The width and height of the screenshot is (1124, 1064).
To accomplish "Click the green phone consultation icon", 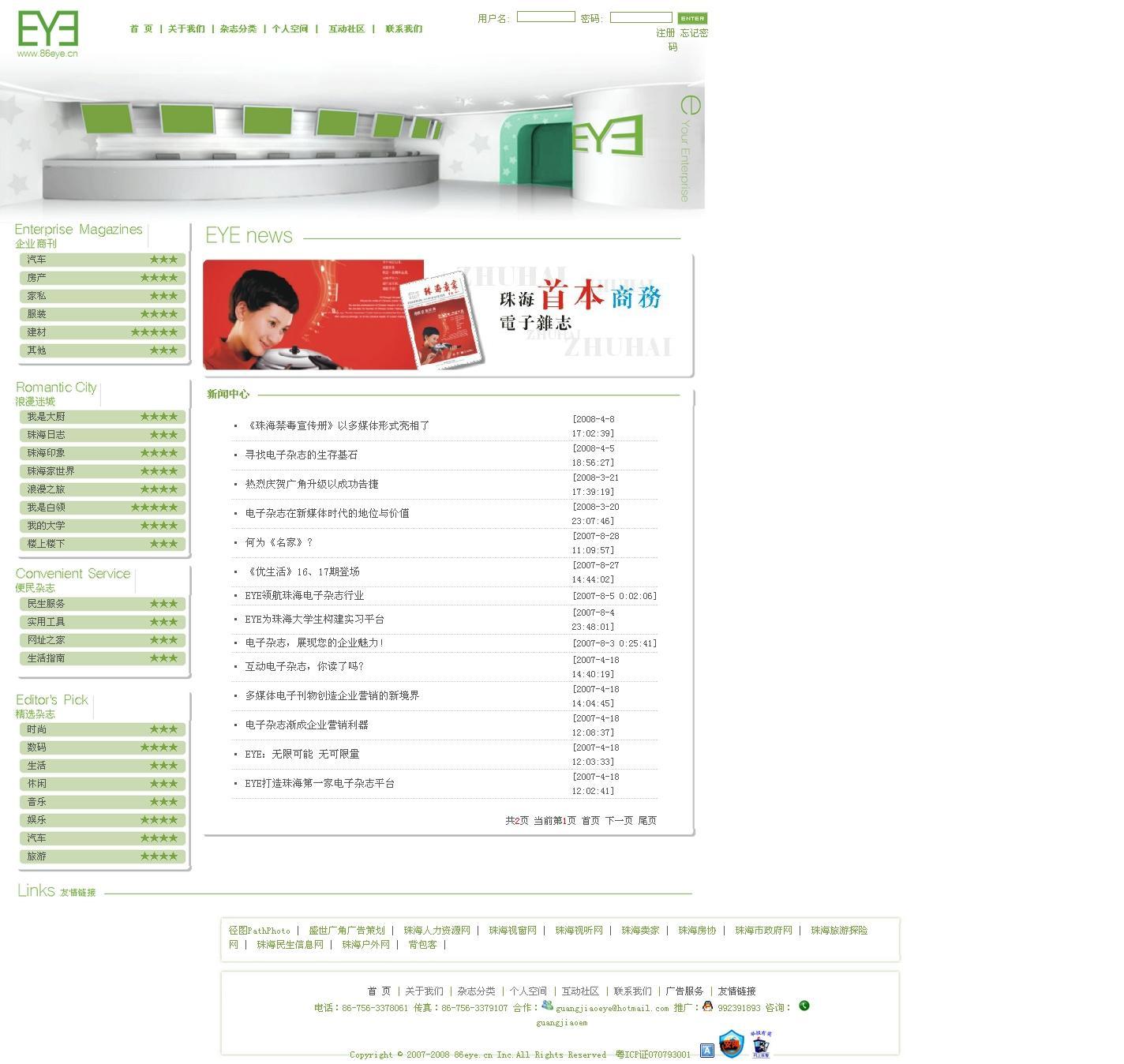I will [x=804, y=1006].
